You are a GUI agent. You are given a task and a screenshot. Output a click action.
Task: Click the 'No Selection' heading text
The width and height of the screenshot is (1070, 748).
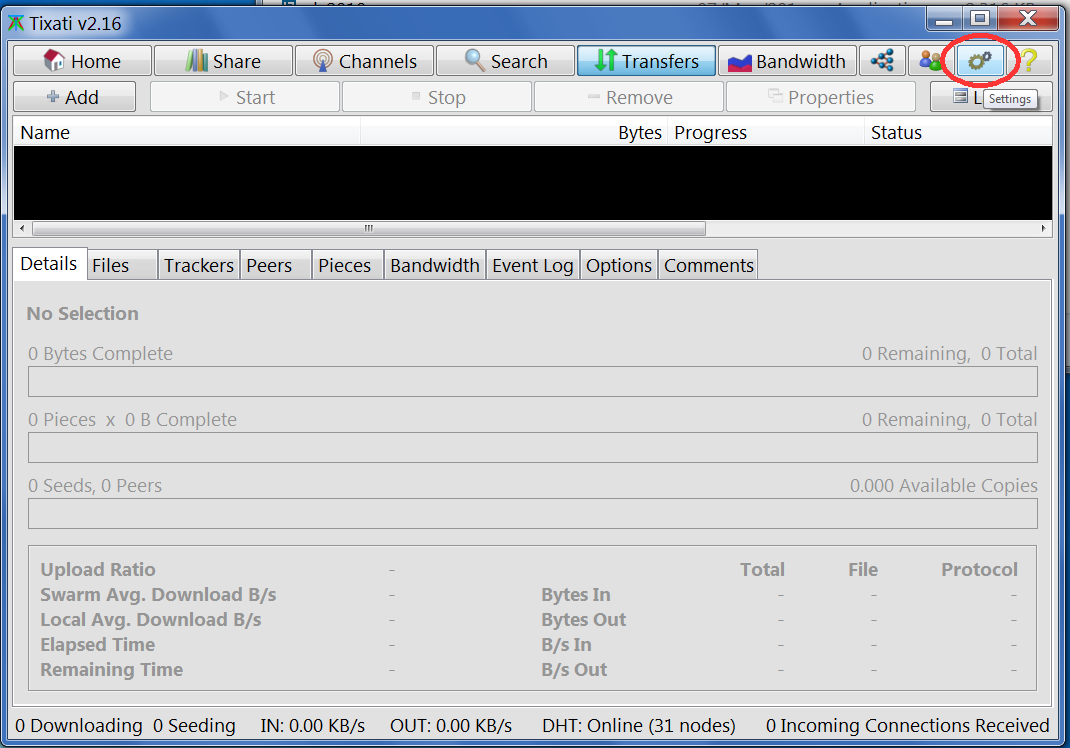(83, 313)
